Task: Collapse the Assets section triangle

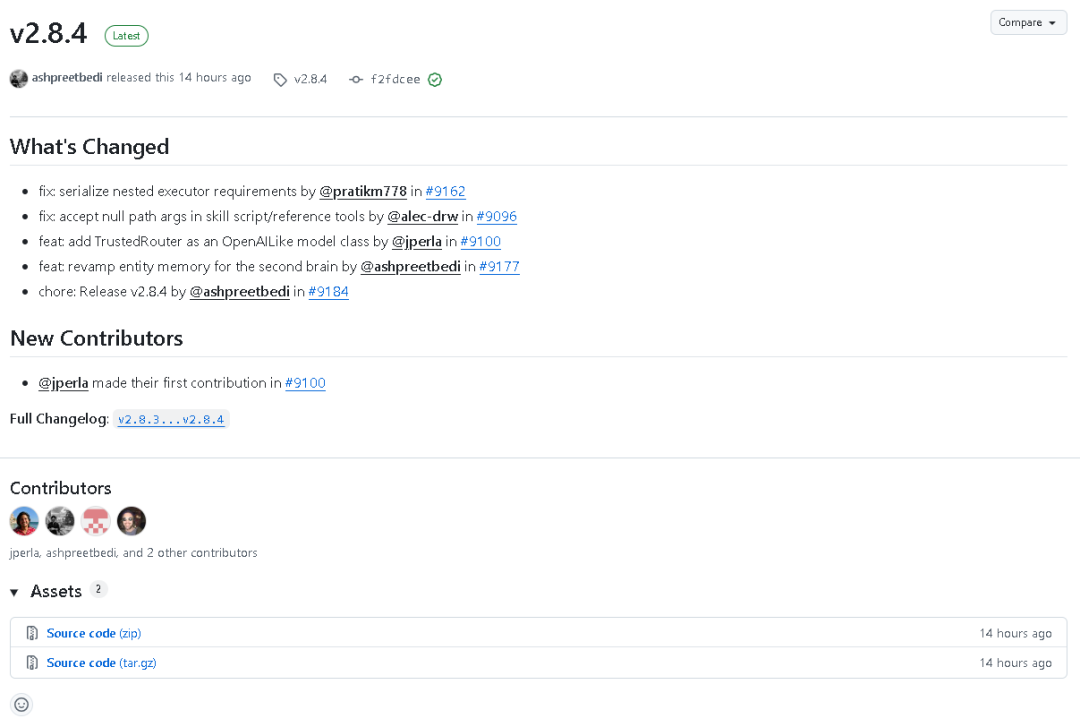Action: [x=14, y=592]
